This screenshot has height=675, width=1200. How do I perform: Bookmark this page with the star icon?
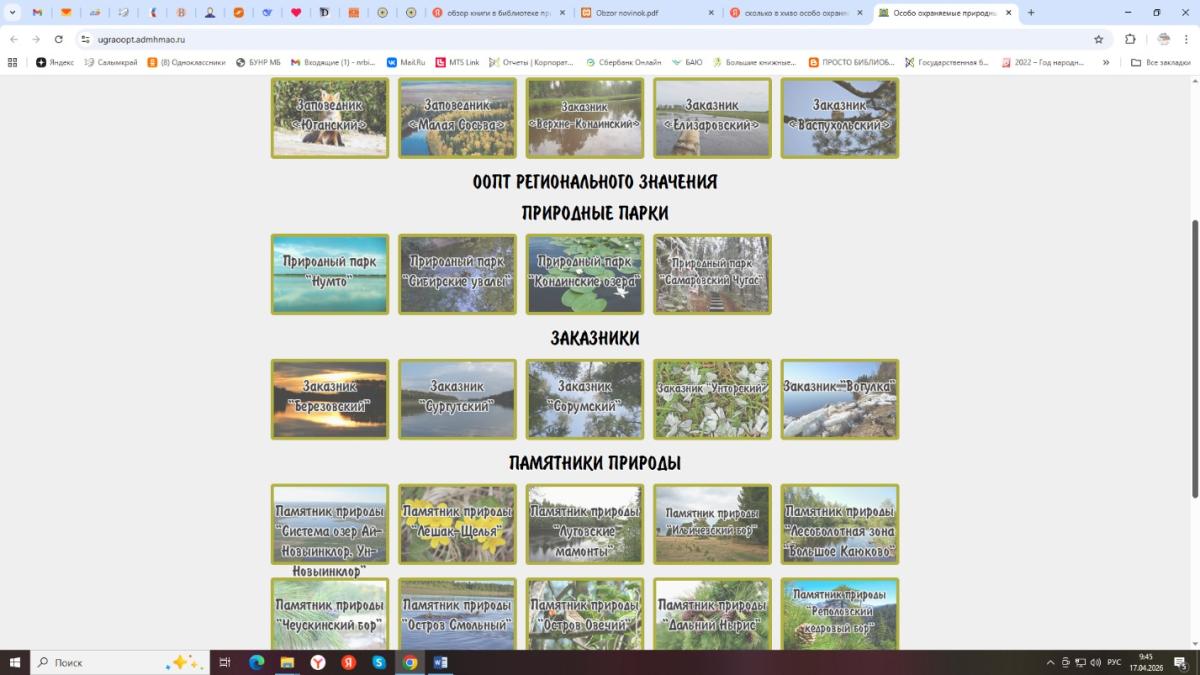click(1098, 39)
